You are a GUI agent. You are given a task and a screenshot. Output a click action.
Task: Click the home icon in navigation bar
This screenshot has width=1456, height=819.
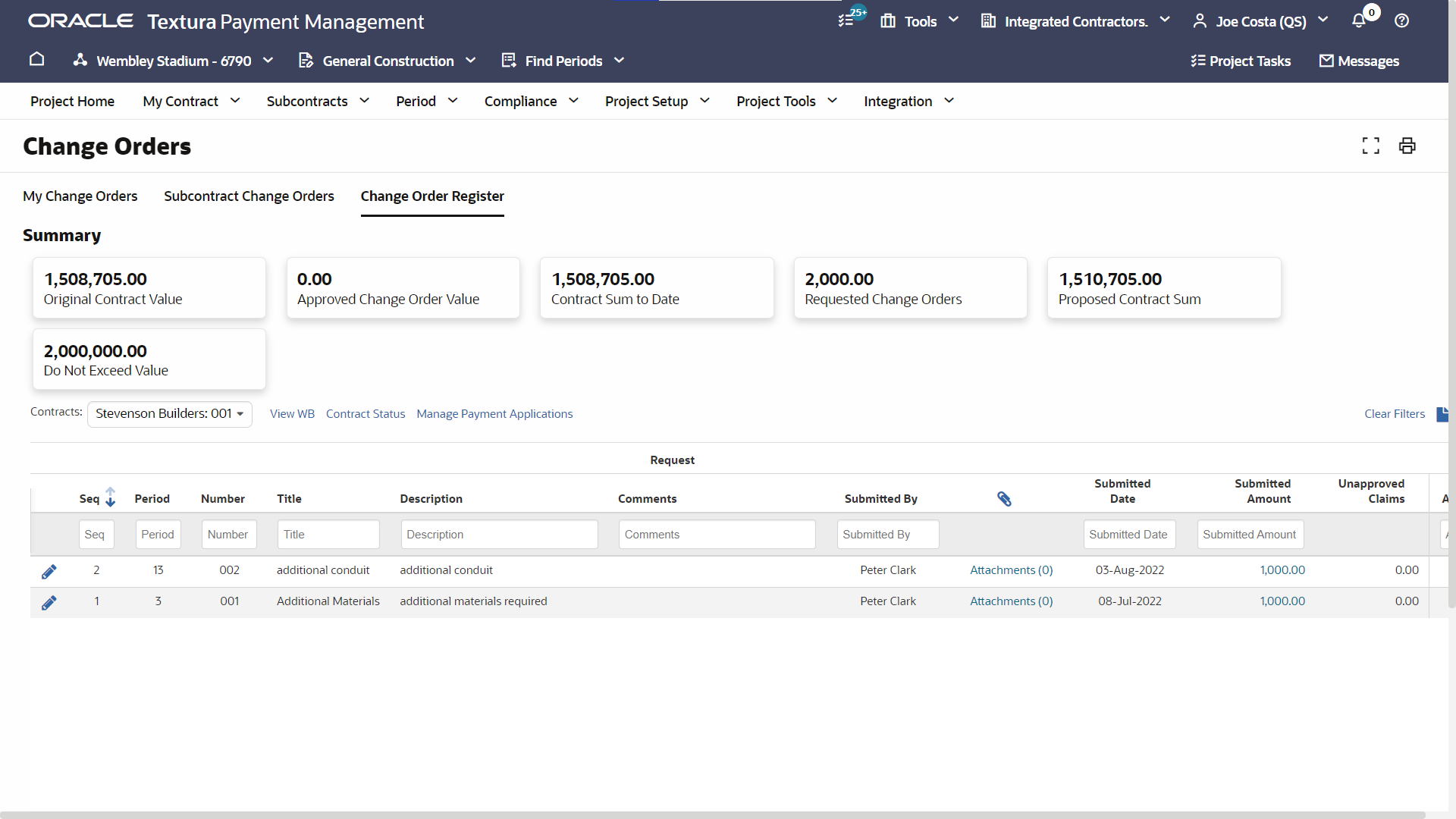[x=36, y=60]
